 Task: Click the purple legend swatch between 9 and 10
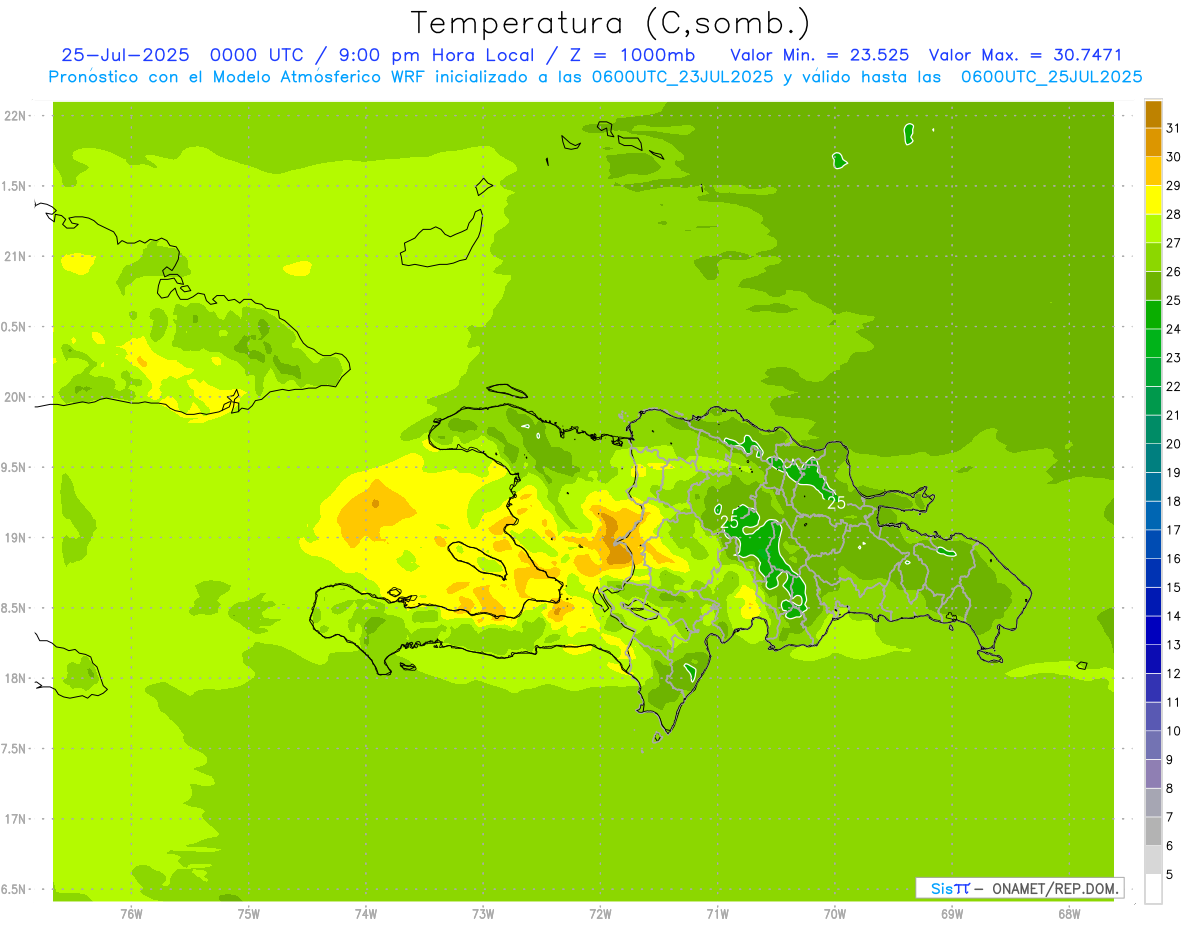coord(1153,744)
